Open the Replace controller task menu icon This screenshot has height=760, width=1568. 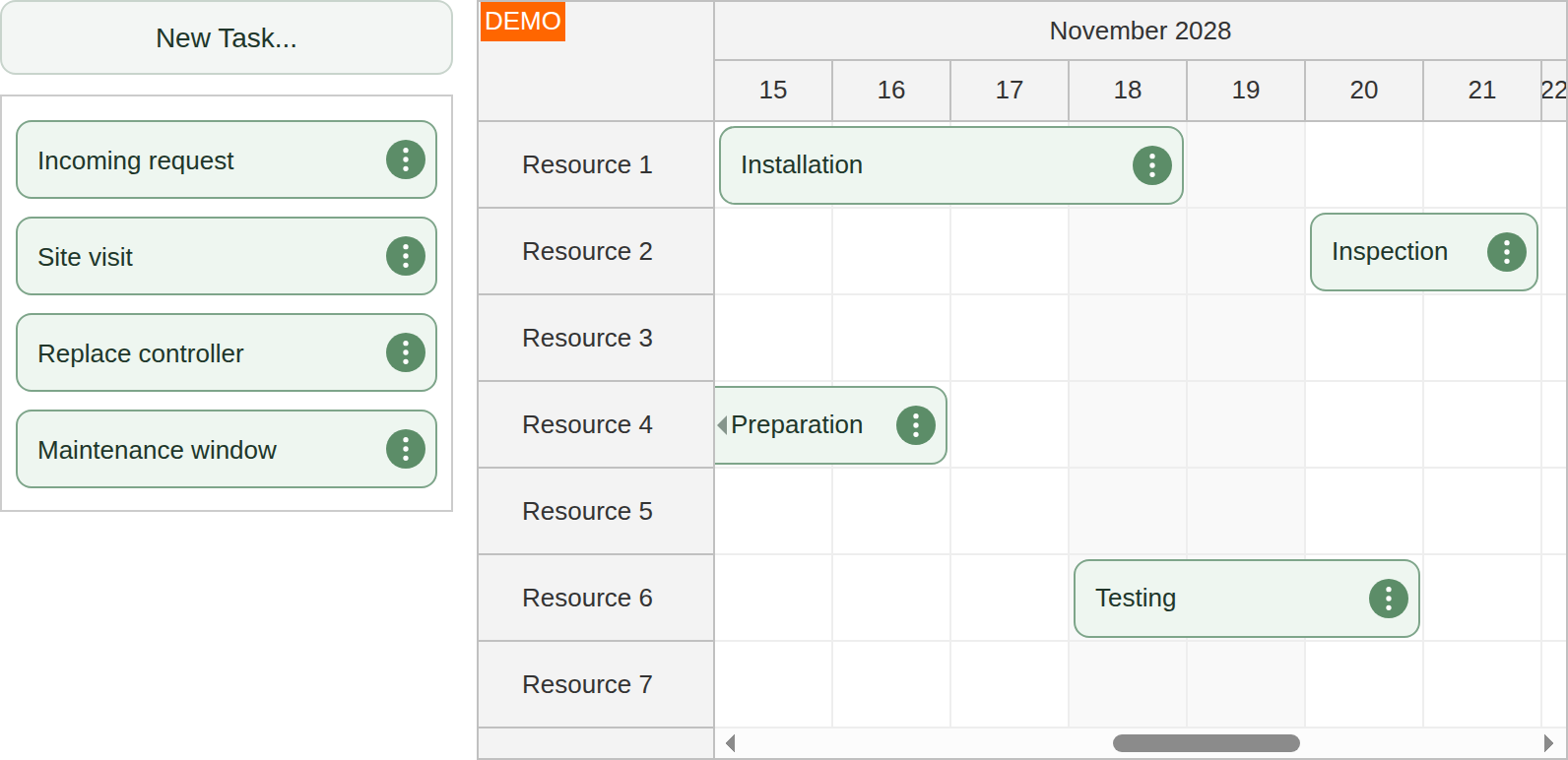[406, 352]
